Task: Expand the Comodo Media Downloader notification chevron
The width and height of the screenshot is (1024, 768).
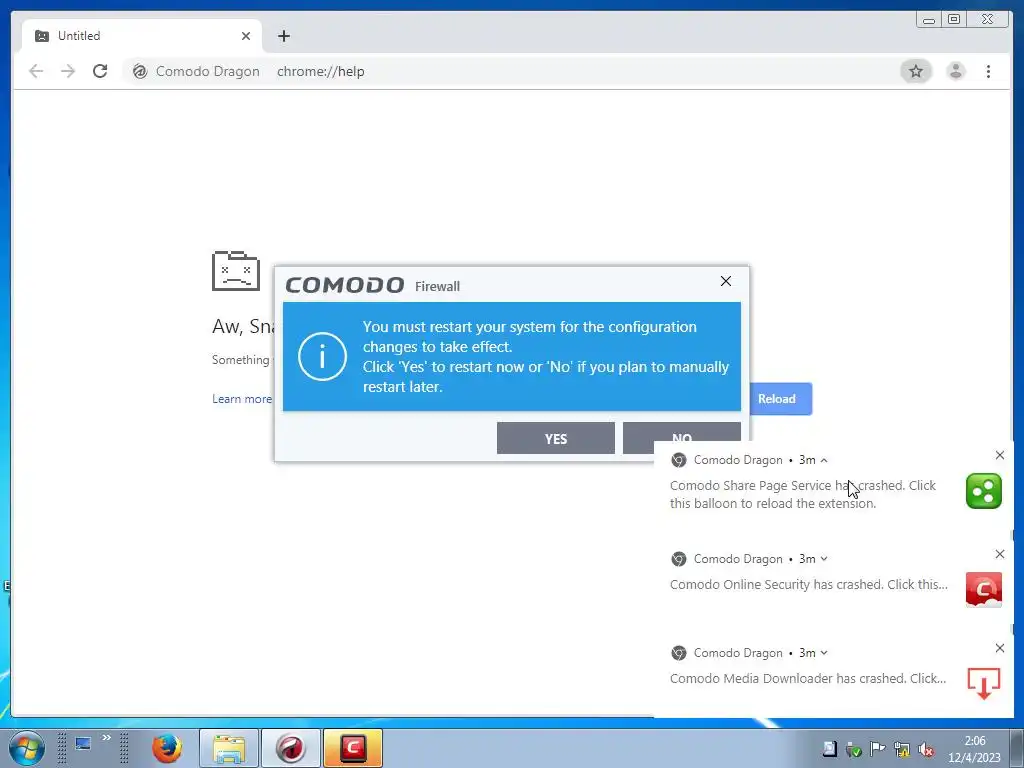Action: [824, 653]
